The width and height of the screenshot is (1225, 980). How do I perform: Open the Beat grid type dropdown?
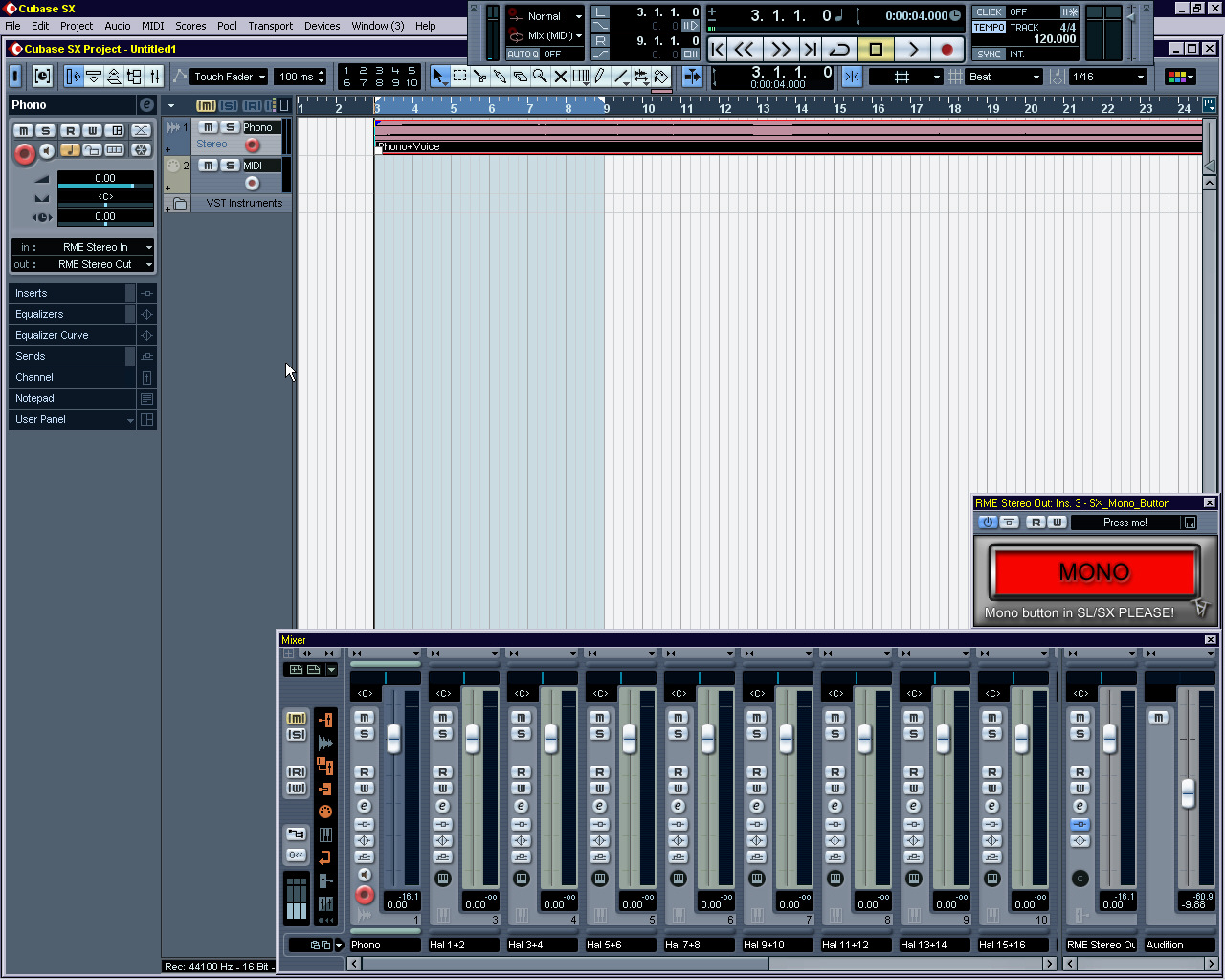coord(1004,77)
